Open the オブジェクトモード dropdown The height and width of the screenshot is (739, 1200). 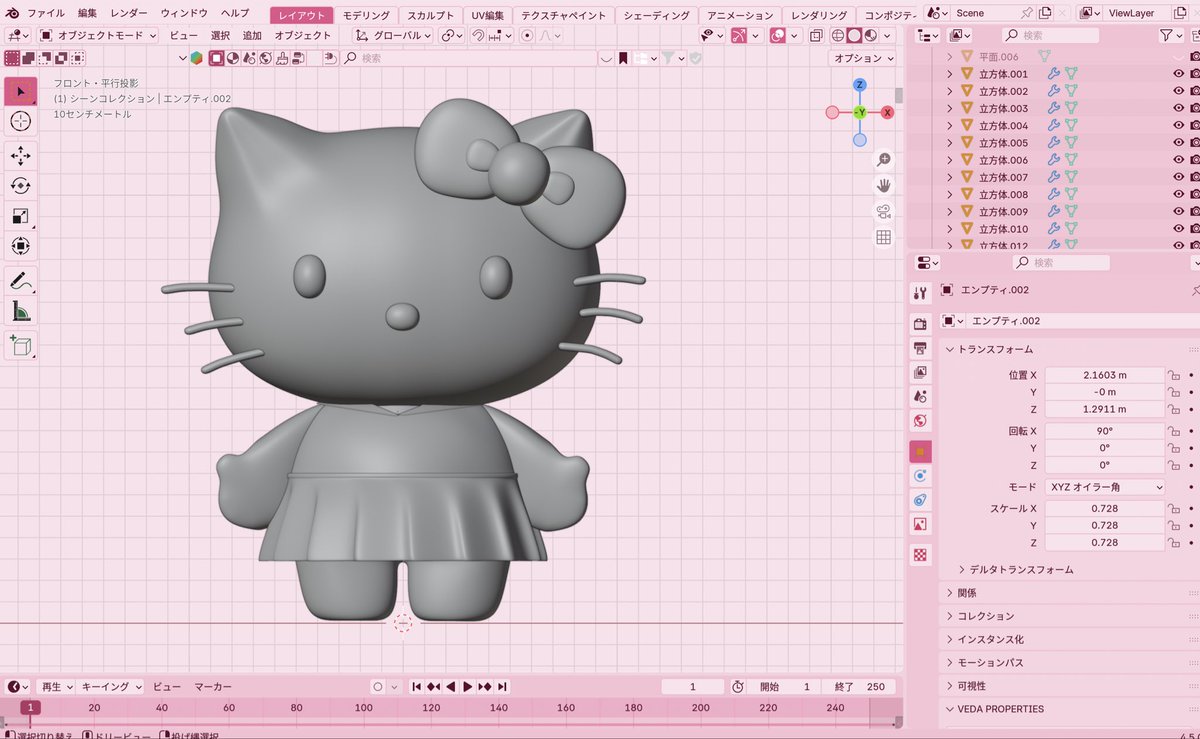(98, 35)
